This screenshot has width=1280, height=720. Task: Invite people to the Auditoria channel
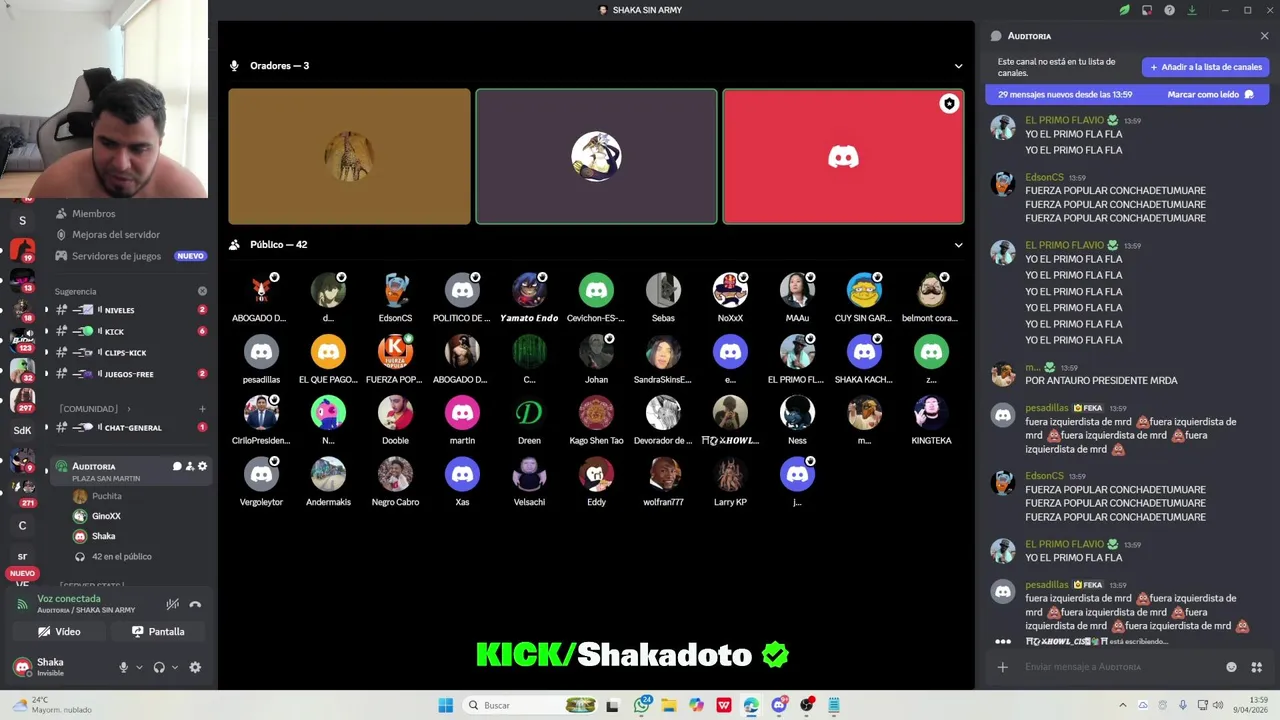coord(190,466)
